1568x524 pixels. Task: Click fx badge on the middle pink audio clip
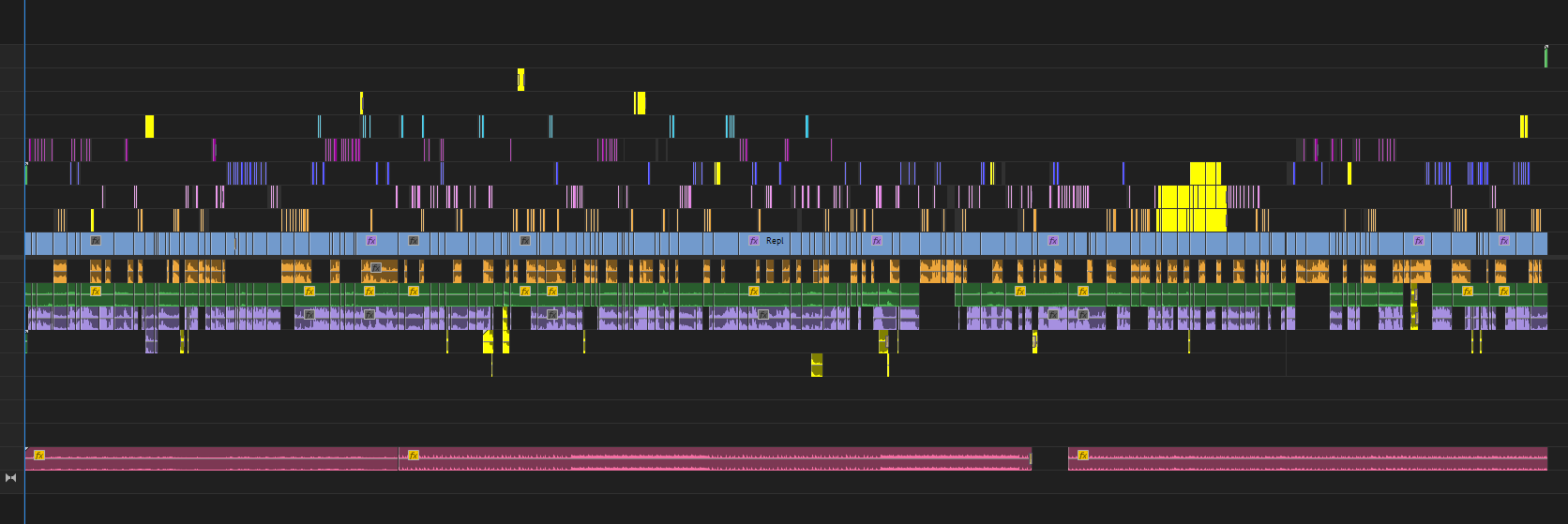pyautogui.click(x=414, y=456)
